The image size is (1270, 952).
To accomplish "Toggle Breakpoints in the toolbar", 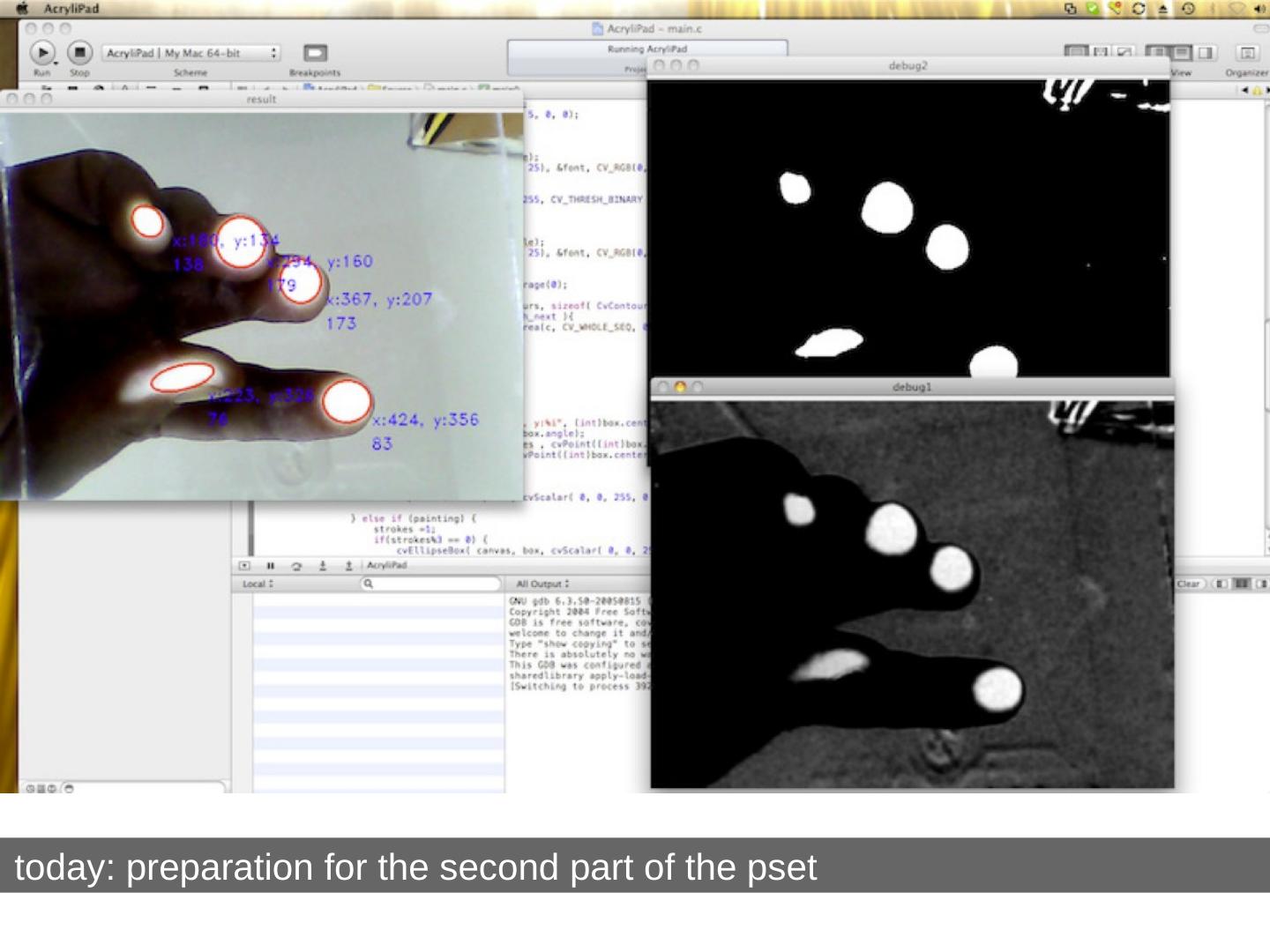I will pyautogui.click(x=315, y=54).
